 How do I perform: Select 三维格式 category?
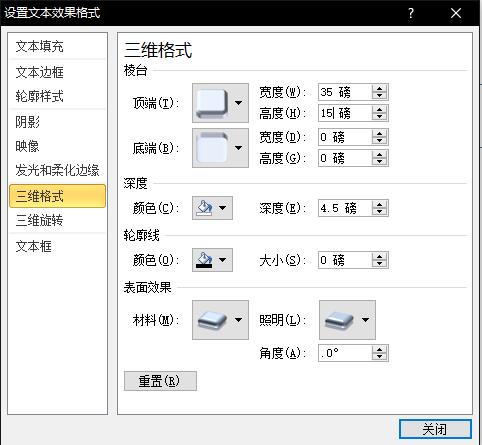point(57,196)
